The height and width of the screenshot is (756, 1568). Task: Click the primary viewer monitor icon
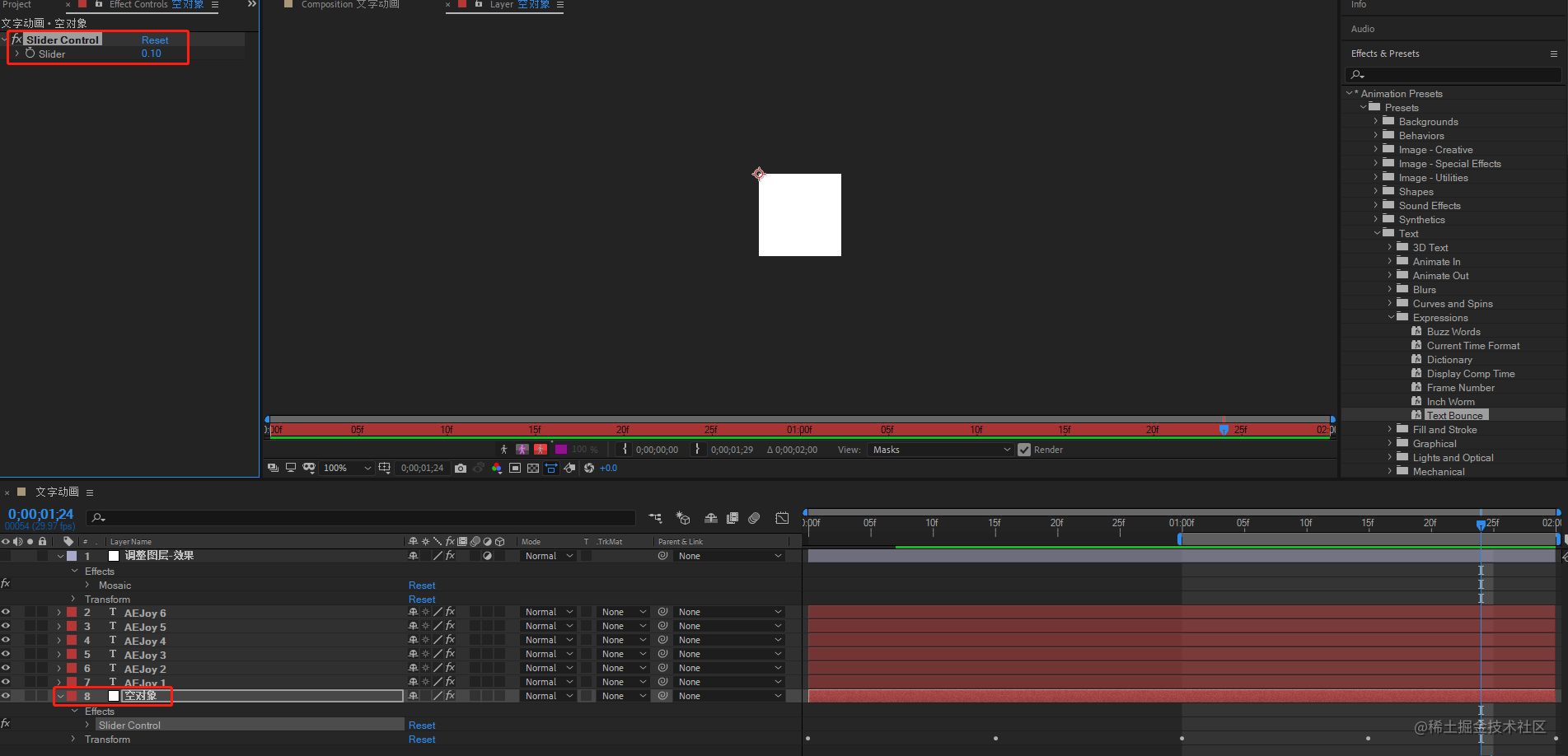pyautogui.click(x=291, y=468)
